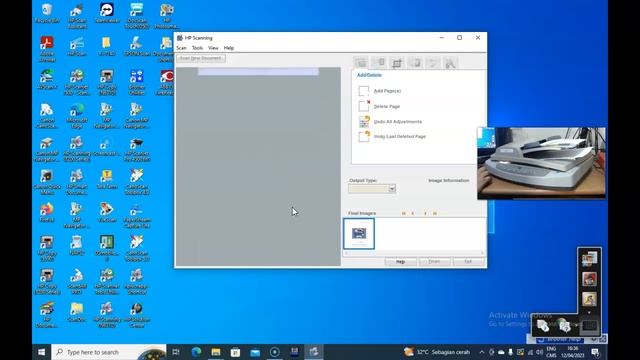640x360 pixels.
Task: Select the HP Scanning taskbar icon
Action: click(x=313, y=352)
